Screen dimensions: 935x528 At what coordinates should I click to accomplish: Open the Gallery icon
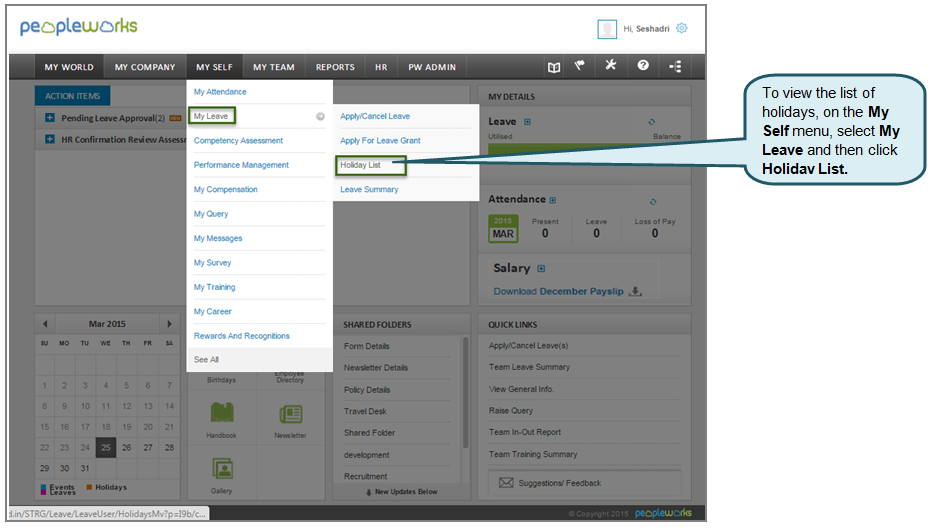click(222, 469)
